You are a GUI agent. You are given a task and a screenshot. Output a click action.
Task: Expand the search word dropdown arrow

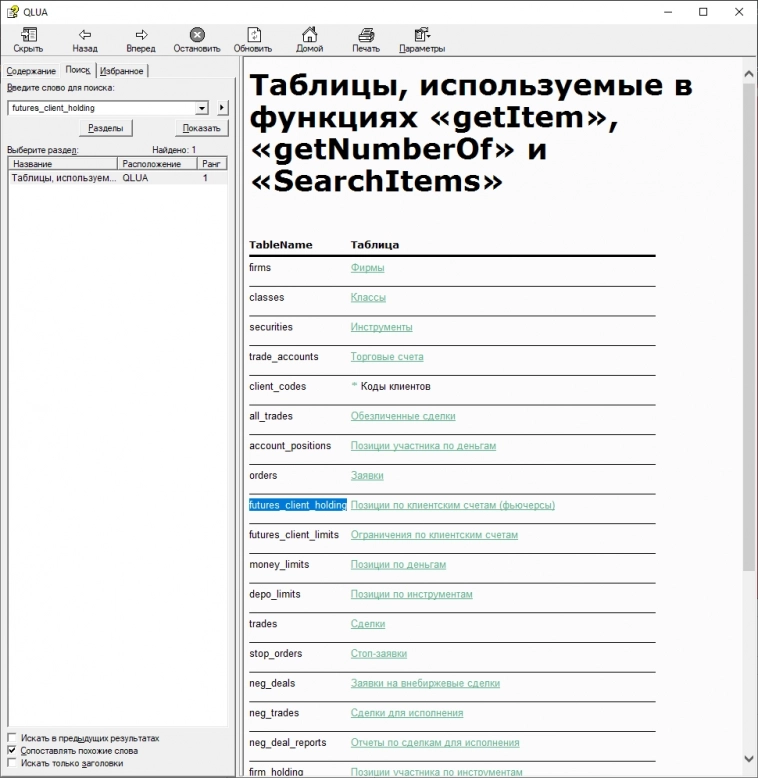(202, 108)
